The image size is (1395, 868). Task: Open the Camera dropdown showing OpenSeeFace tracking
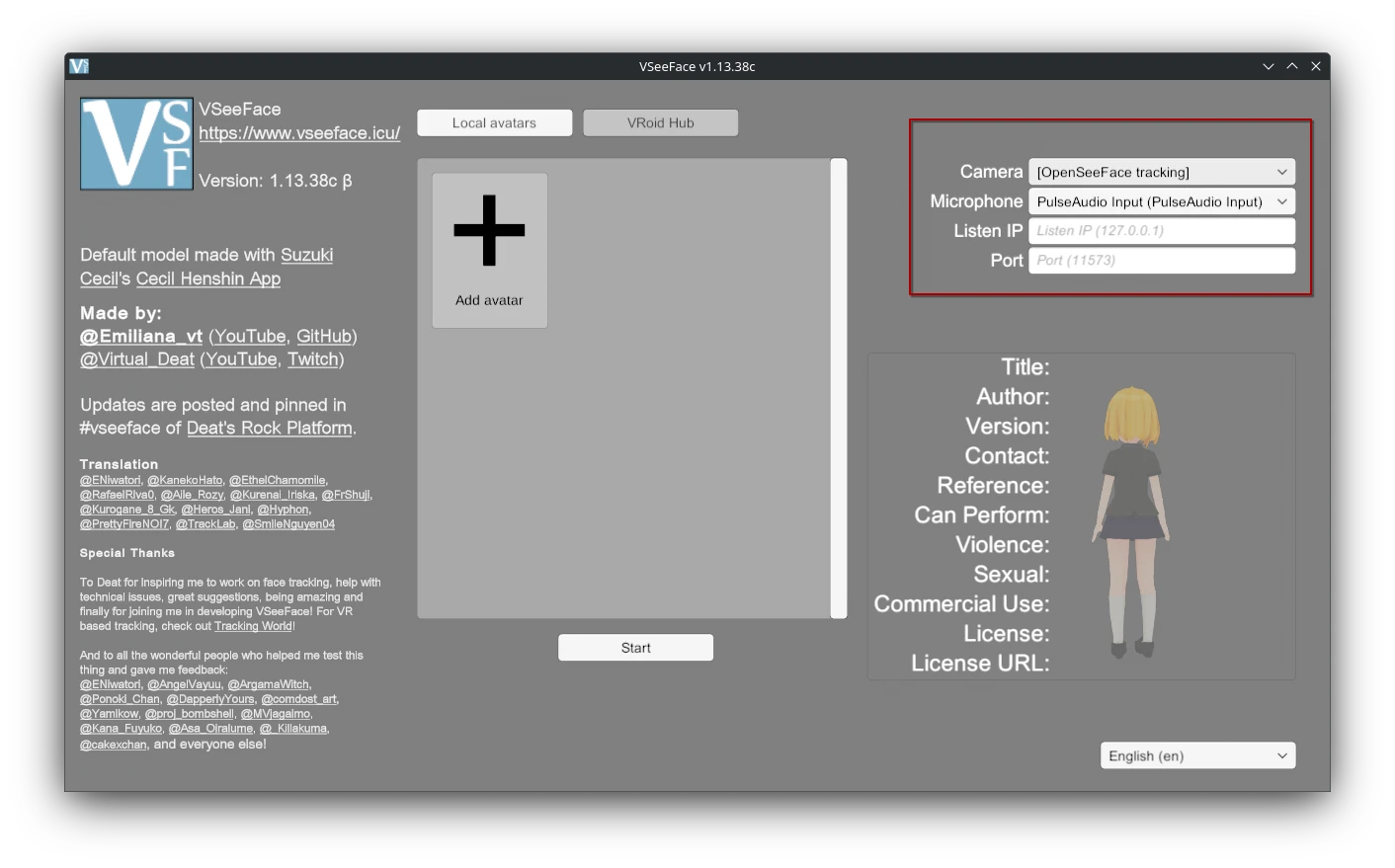coord(1162,172)
